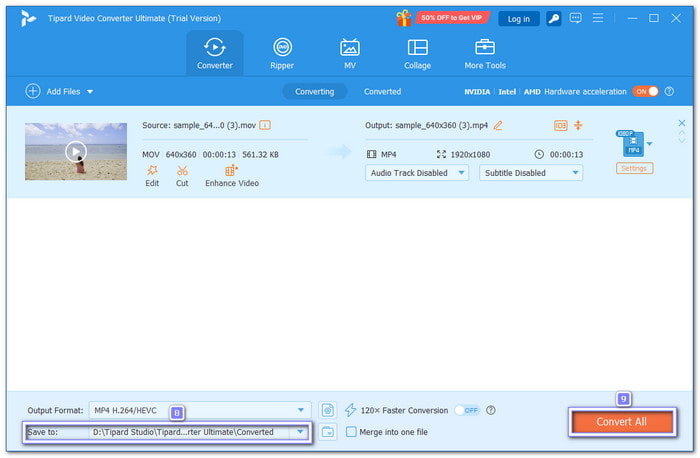Check Merge into one file
The width and height of the screenshot is (700, 458).
click(x=351, y=432)
